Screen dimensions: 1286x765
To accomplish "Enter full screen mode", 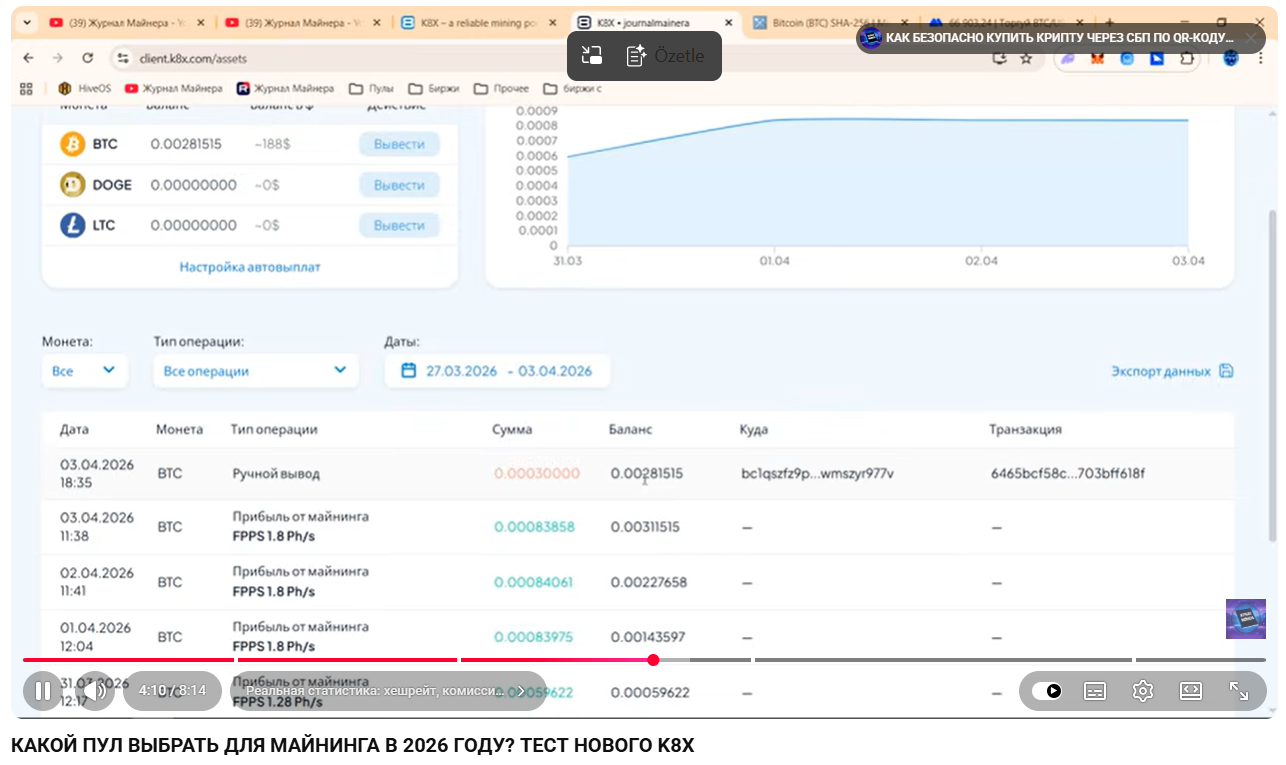I will 1239,691.
